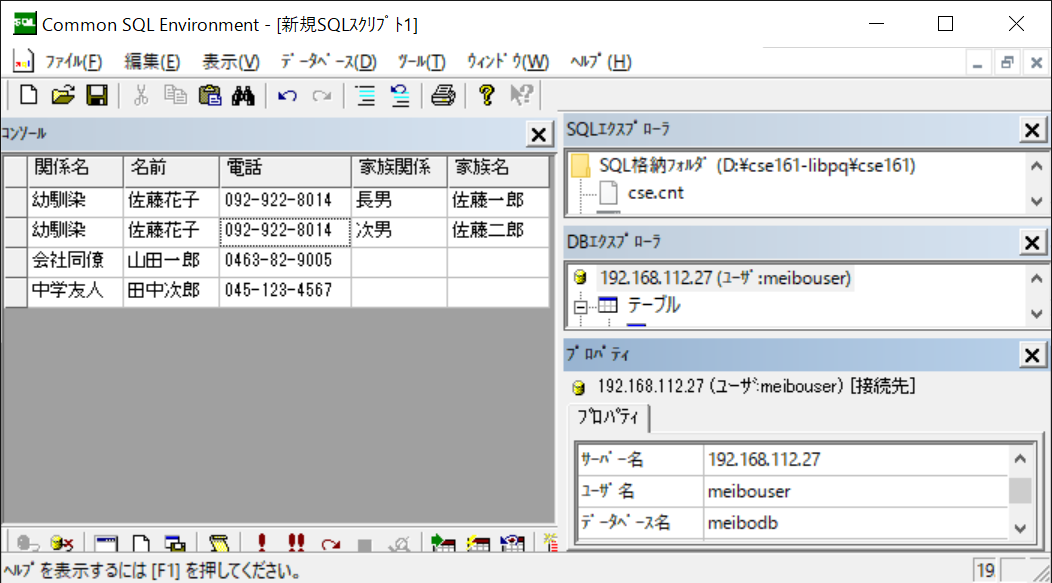This screenshot has width=1052, height=583.
Task: Open the ツール(T) menu
Action: [421, 62]
